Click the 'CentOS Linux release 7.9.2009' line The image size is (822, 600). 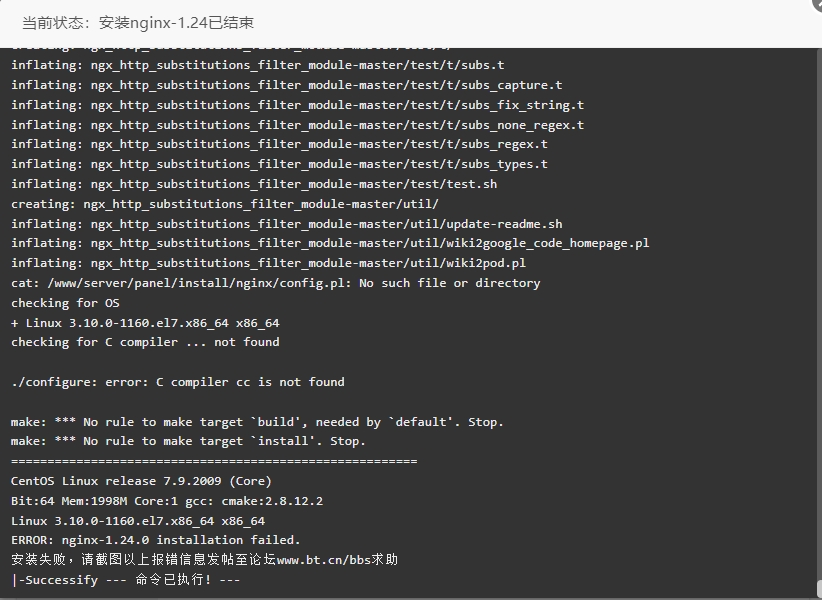(141, 481)
